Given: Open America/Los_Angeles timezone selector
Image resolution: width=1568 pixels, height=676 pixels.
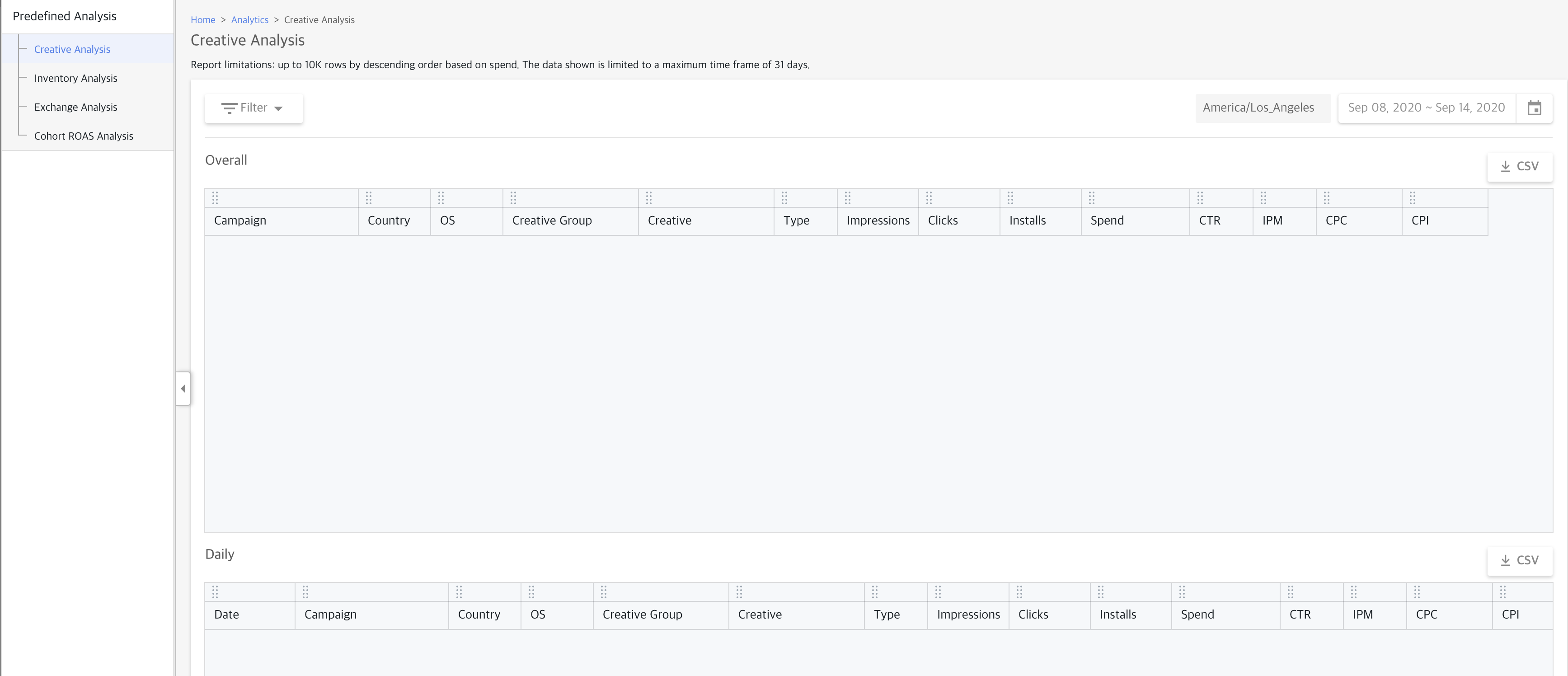Looking at the screenshot, I should (x=1258, y=108).
